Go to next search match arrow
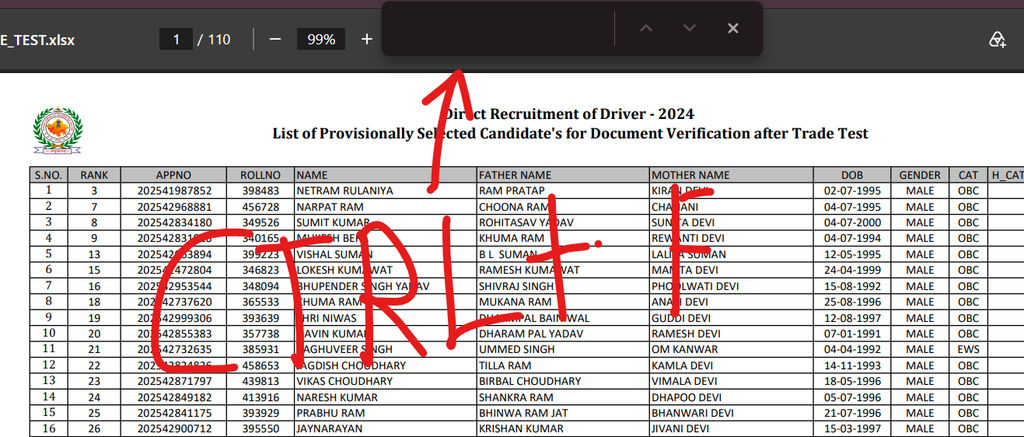 pyautogui.click(x=689, y=28)
